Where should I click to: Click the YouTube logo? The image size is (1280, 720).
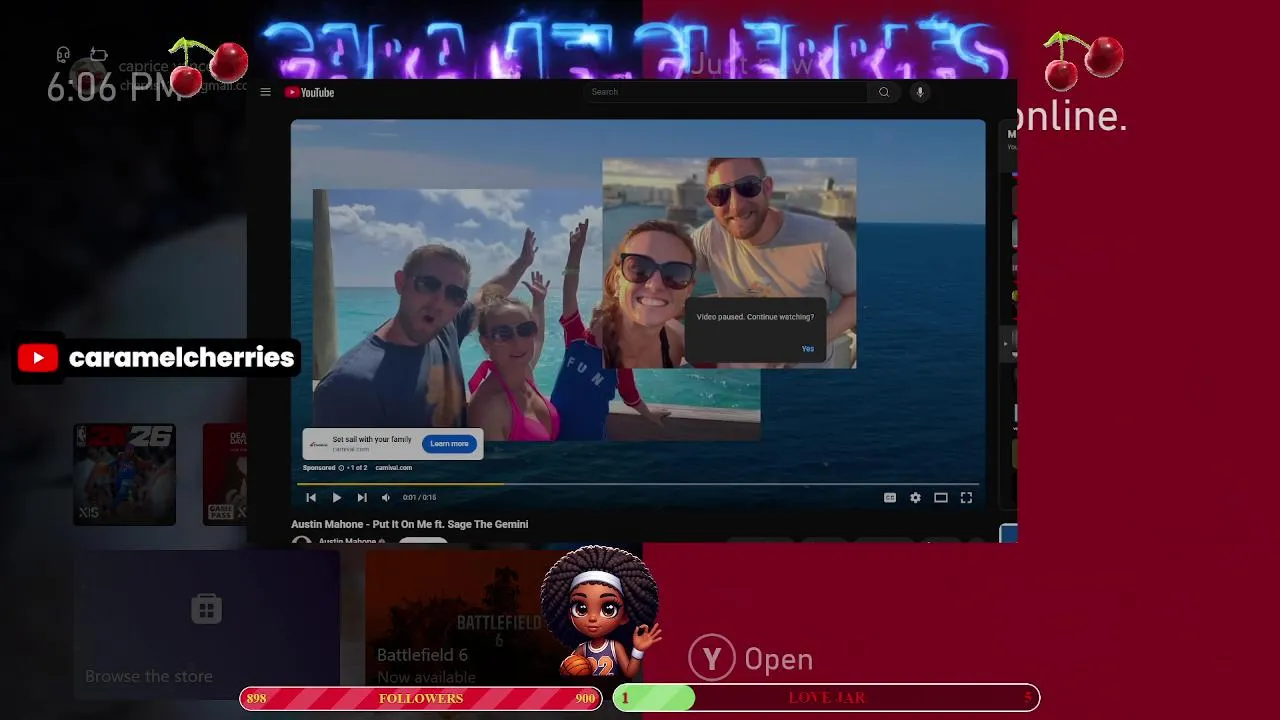[x=309, y=92]
